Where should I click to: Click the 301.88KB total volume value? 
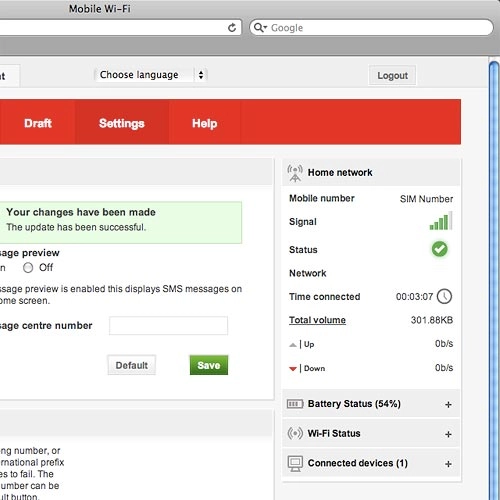tap(432, 320)
